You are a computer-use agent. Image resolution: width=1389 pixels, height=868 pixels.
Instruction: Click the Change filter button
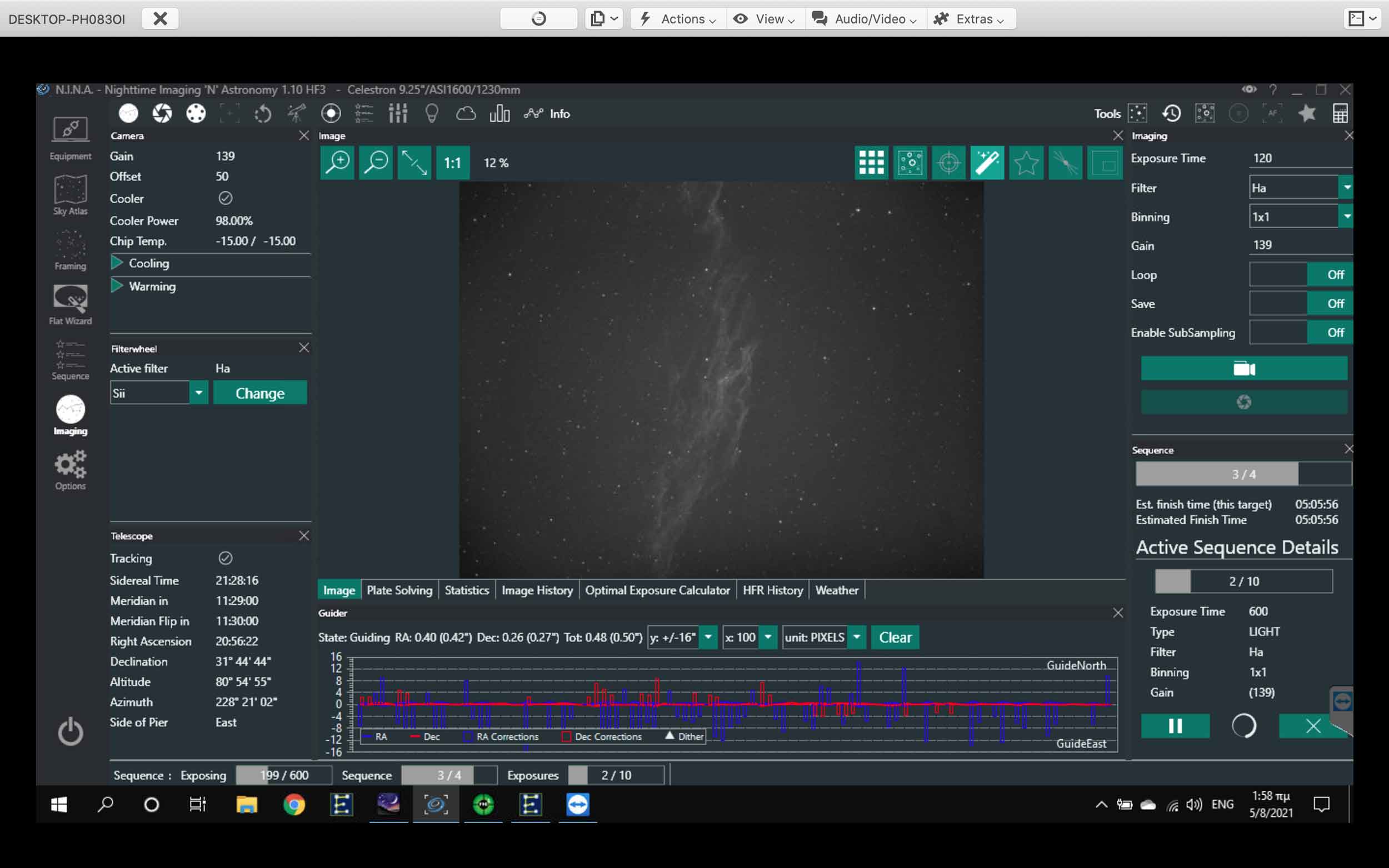click(260, 393)
